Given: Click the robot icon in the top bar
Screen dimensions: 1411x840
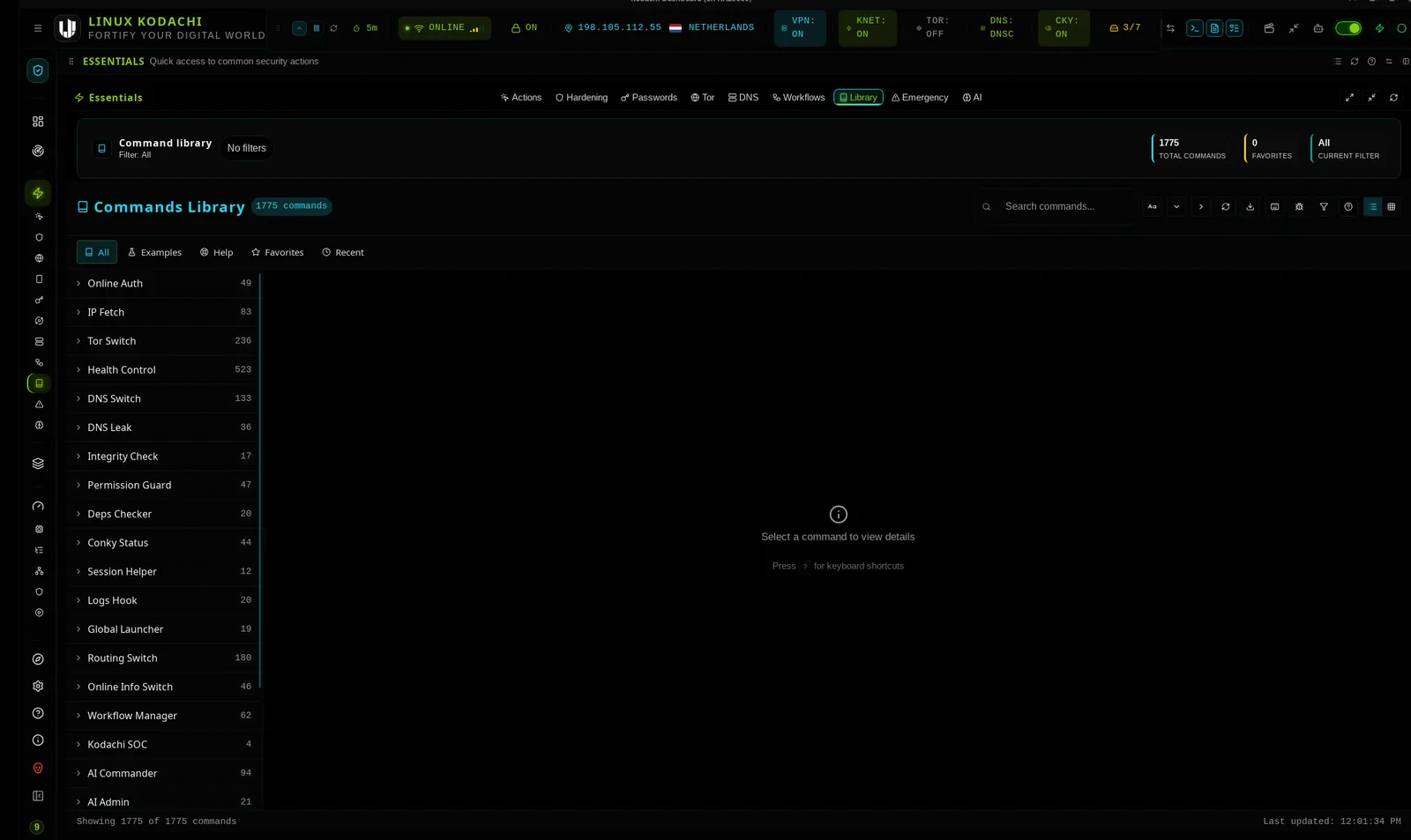Looking at the screenshot, I should (1318, 28).
